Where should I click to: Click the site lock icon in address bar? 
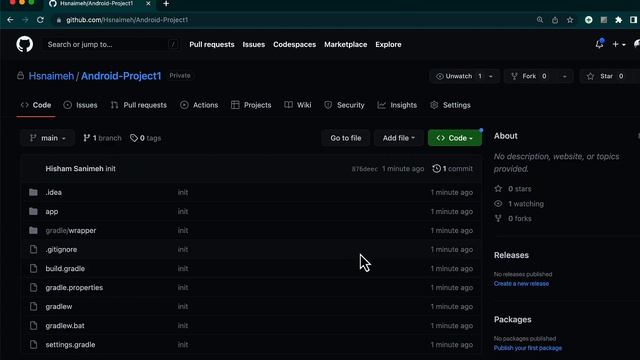pyautogui.click(x=59, y=20)
